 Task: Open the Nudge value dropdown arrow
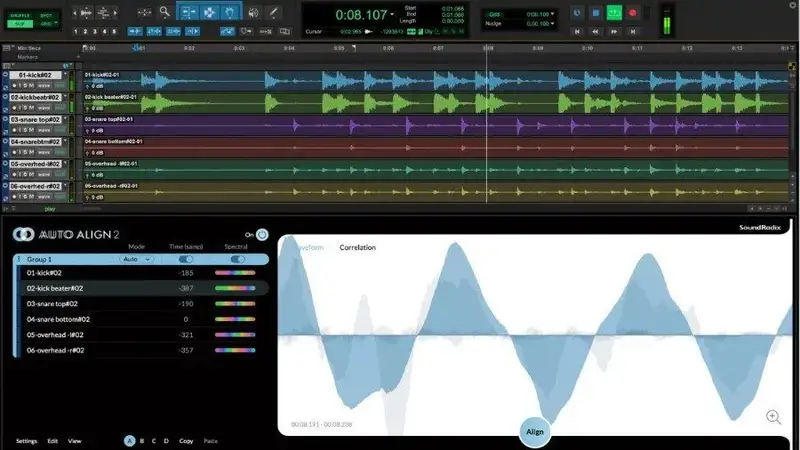[553, 23]
